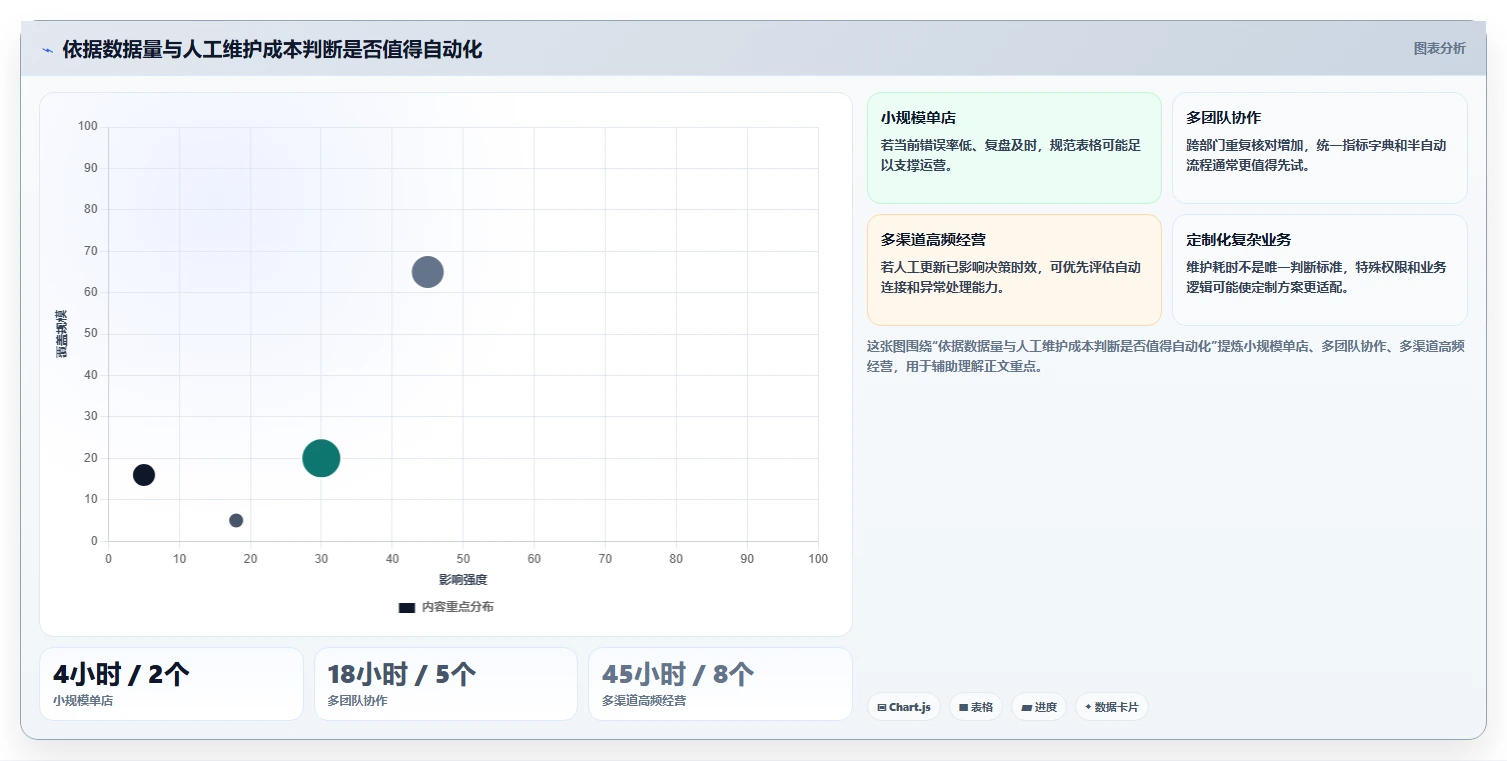Click the 多渠道高频经营 label under 45小时
This screenshot has height=761, width=1507.
click(x=644, y=701)
